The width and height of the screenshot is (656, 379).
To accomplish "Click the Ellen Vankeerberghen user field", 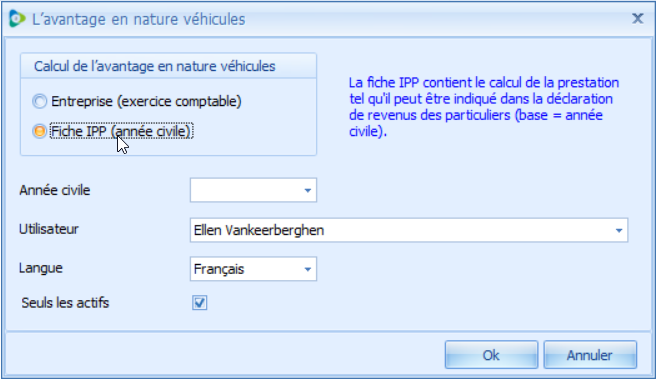I will pos(401,230).
